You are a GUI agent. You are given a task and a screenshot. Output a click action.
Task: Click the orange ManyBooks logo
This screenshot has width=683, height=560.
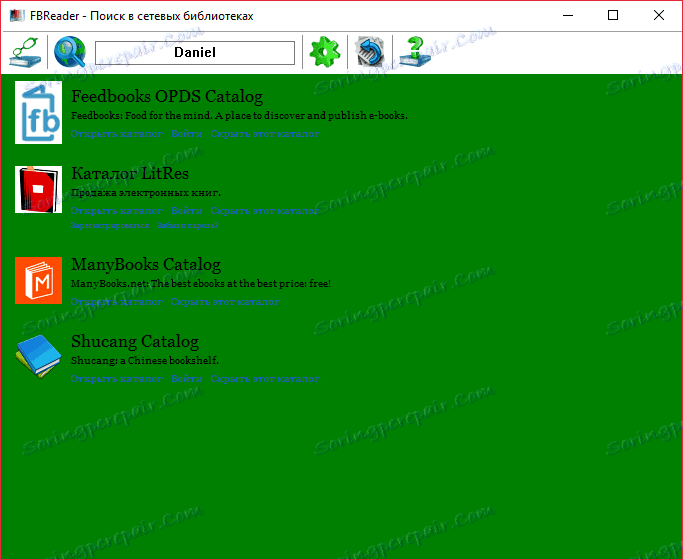coord(38,280)
